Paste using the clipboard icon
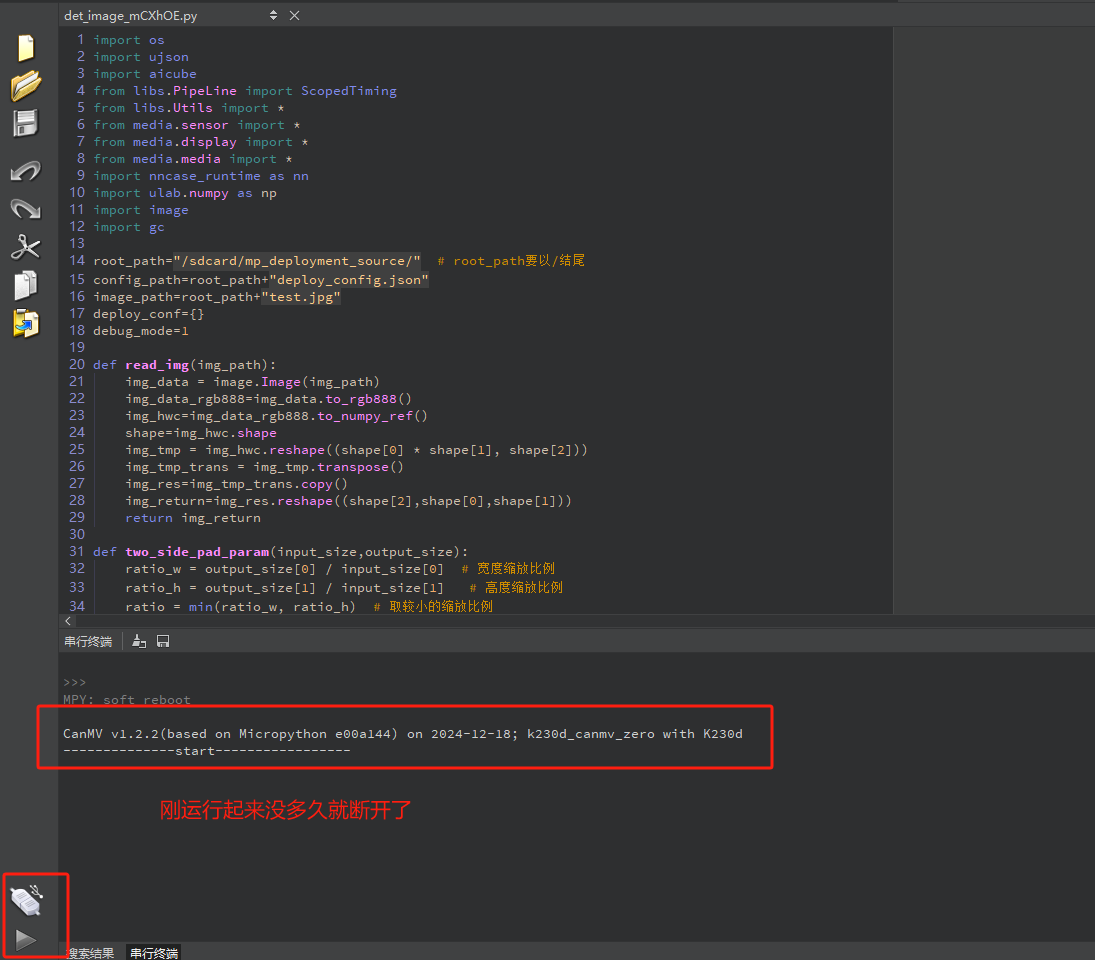Image resolution: width=1095 pixels, height=960 pixels. click(x=25, y=323)
